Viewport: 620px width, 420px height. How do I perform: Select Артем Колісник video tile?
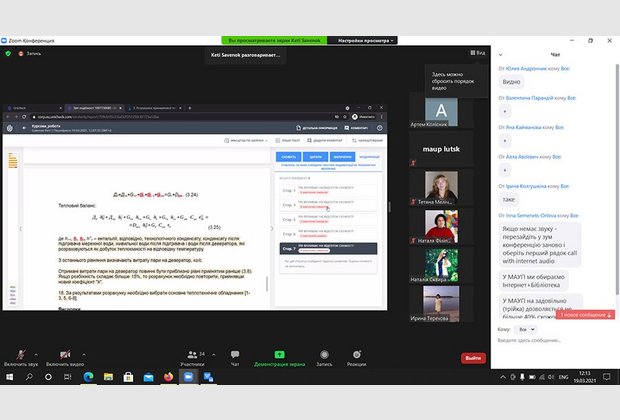(x=441, y=112)
